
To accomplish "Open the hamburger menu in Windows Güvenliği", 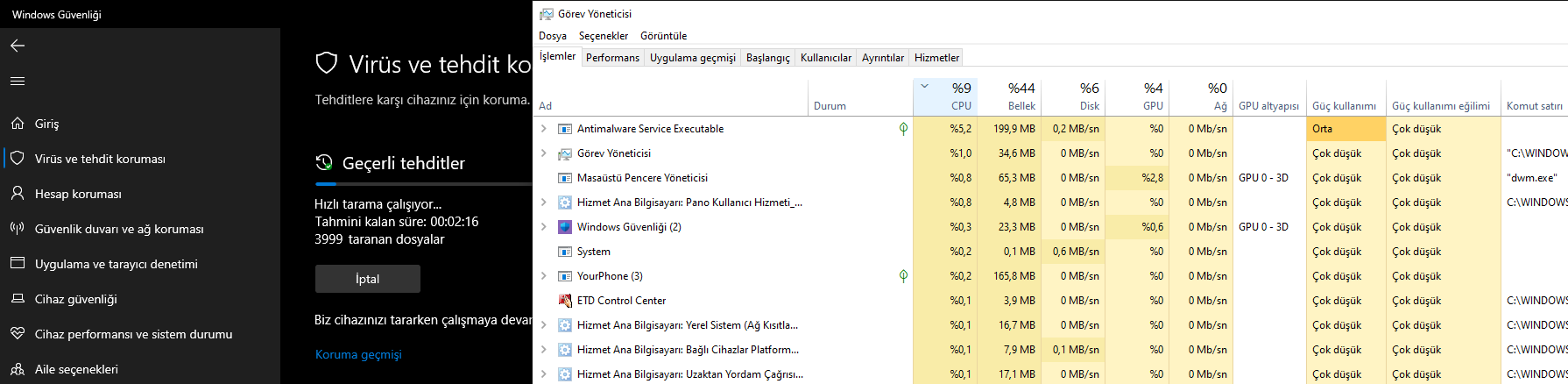I will click(x=18, y=81).
